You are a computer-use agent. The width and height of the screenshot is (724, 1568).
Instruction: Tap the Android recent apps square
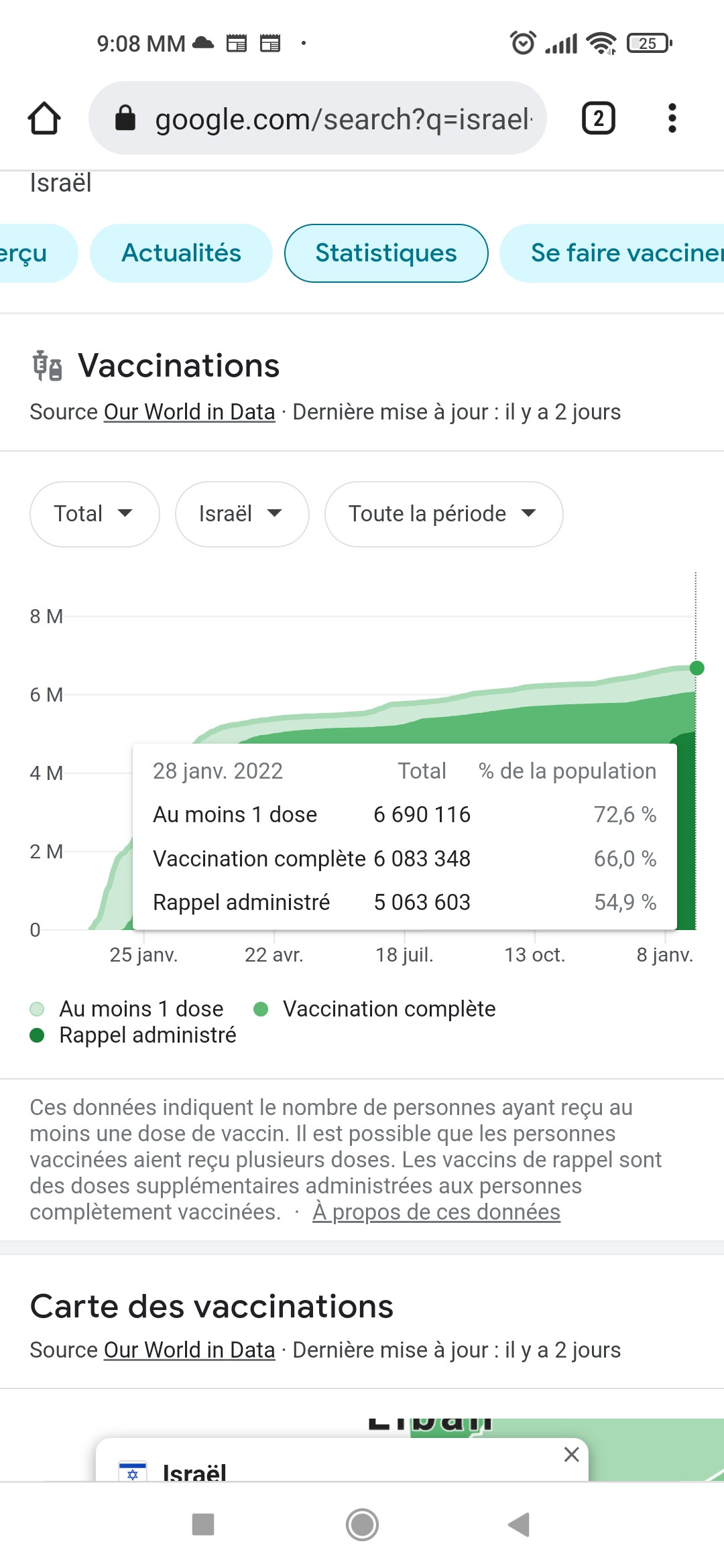pos(203,1524)
